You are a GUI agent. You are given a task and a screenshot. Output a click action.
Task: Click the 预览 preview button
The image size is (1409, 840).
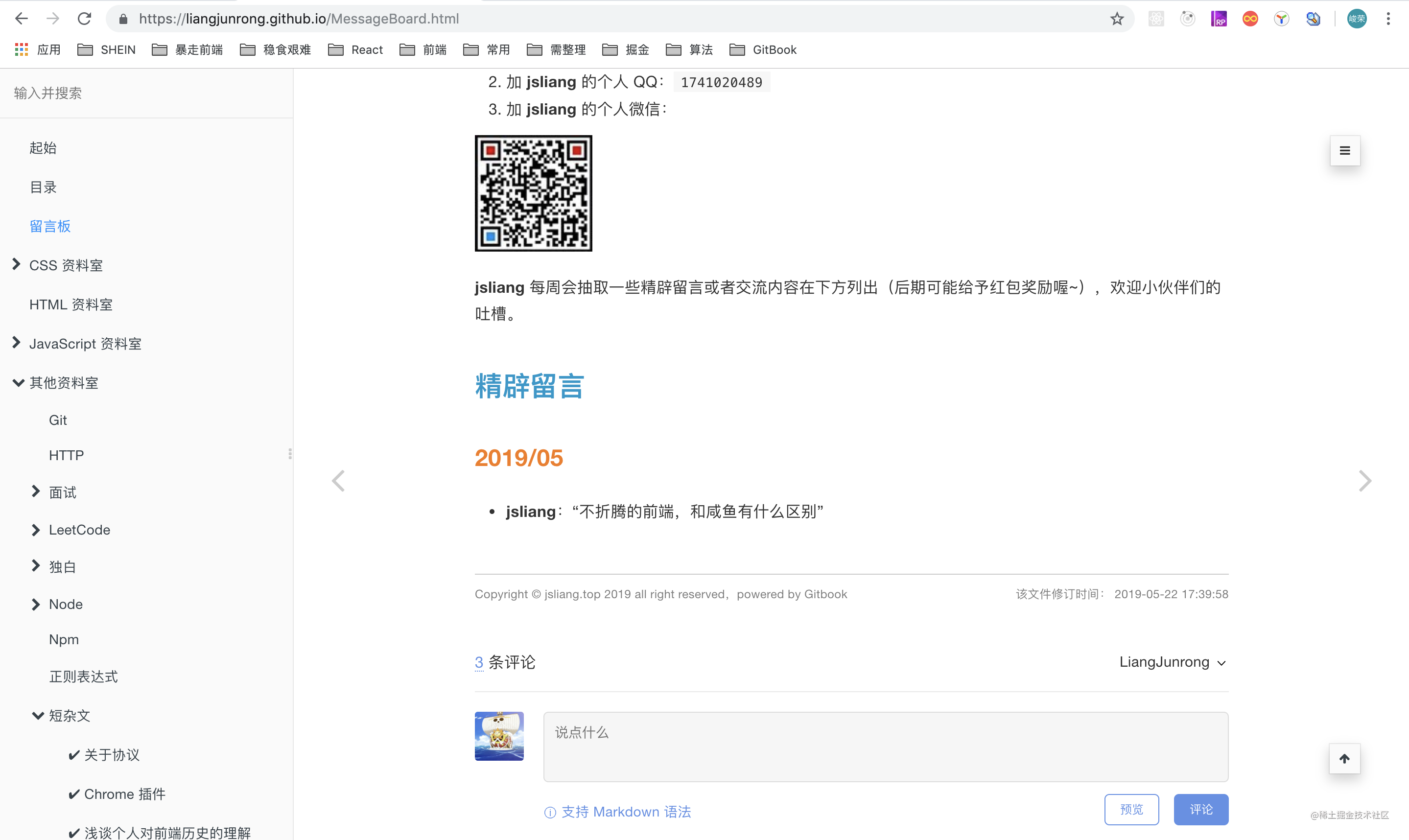click(x=1131, y=810)
